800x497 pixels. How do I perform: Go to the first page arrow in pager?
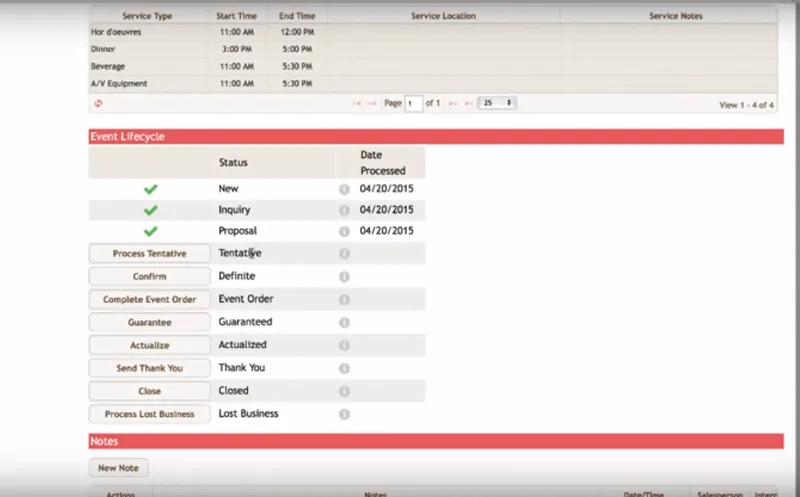coord(357,104)
